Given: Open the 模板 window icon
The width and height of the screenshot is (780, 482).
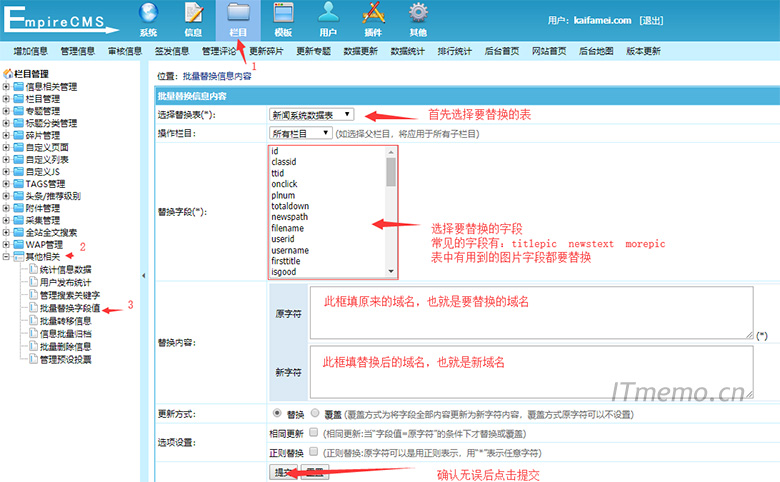Looking at the screenshot, I should [x=283, y=13].
